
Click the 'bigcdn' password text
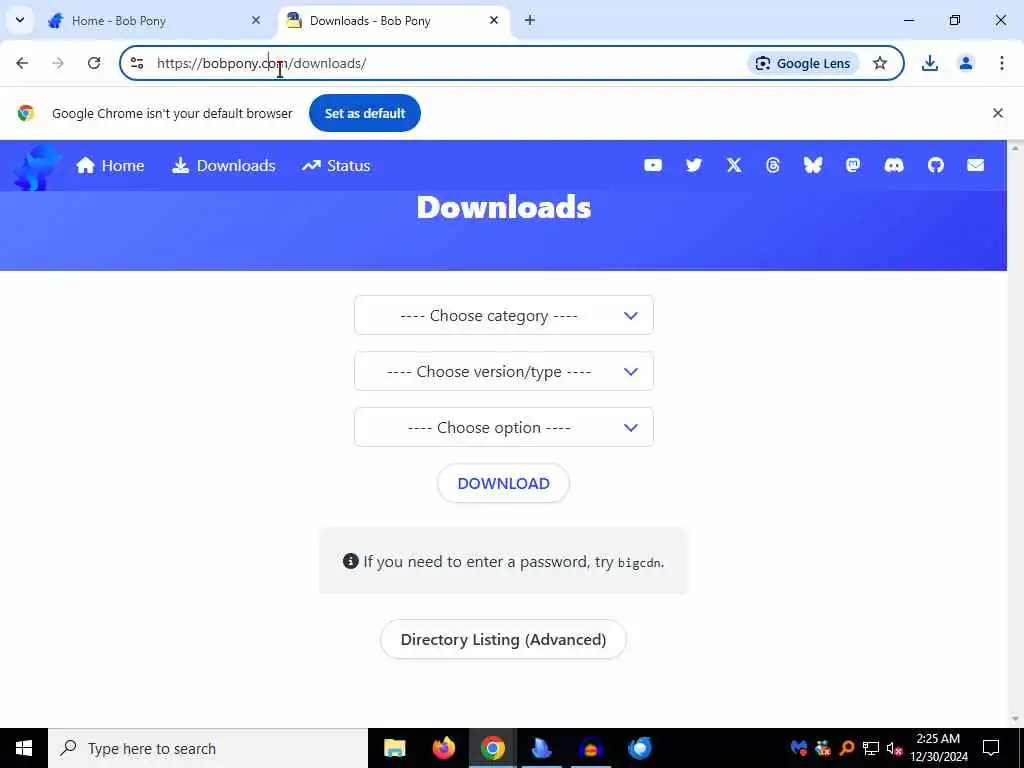point(640,563)
